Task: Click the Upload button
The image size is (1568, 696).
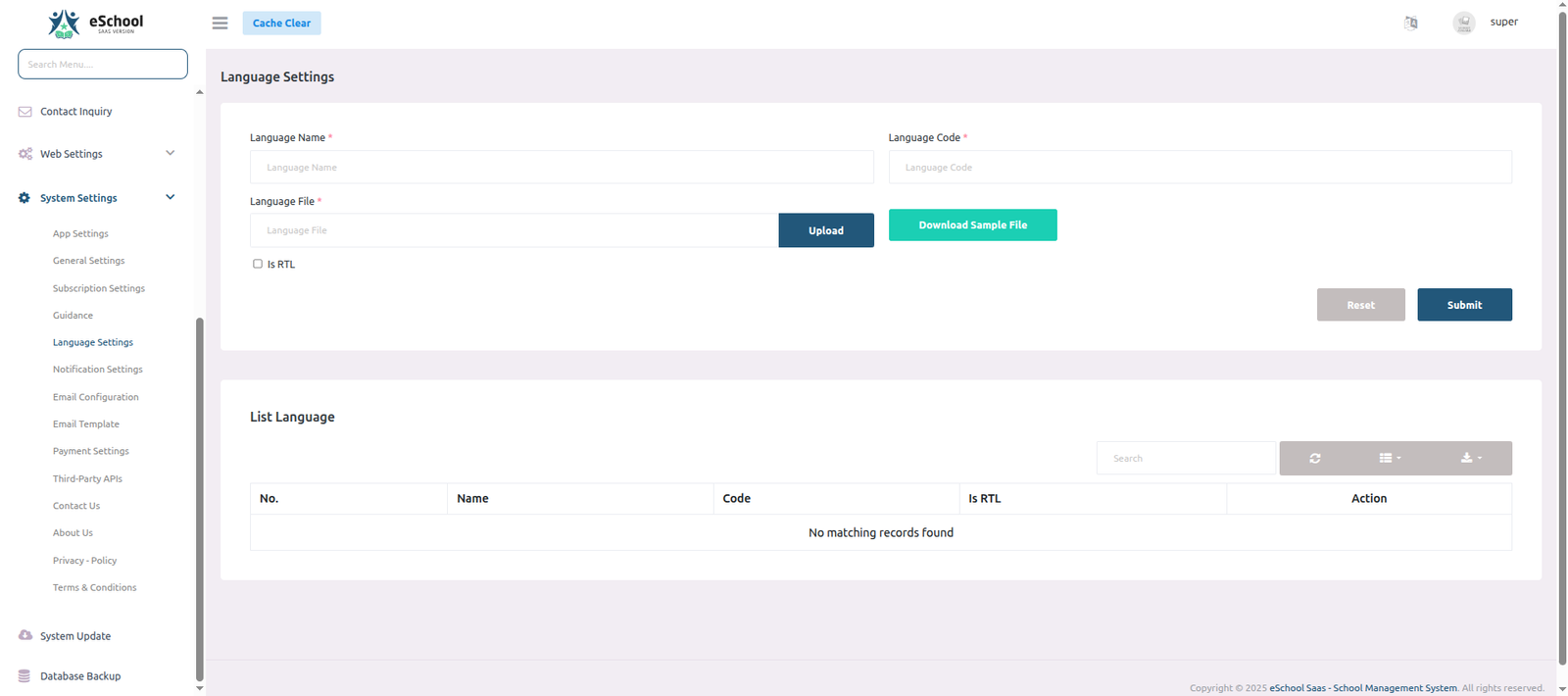Action: coord(825,230)
